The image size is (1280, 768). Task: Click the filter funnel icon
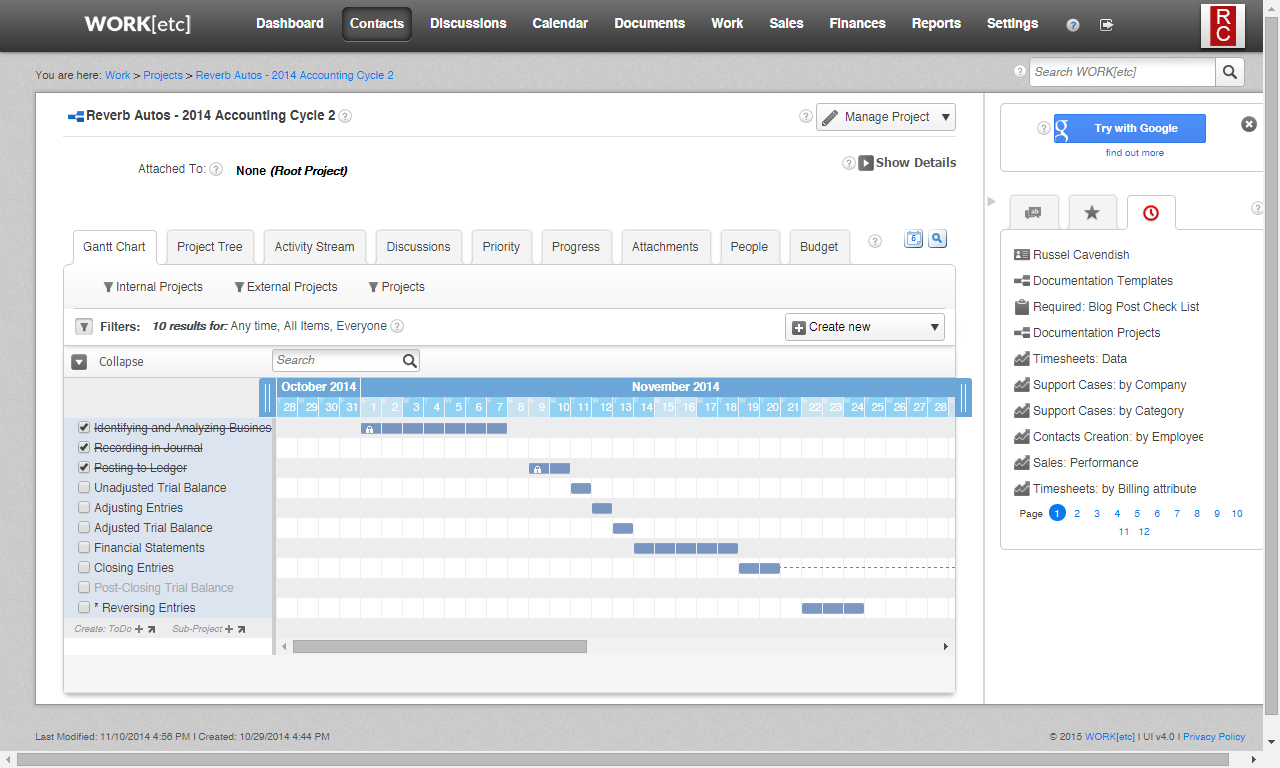pos(84,327)
